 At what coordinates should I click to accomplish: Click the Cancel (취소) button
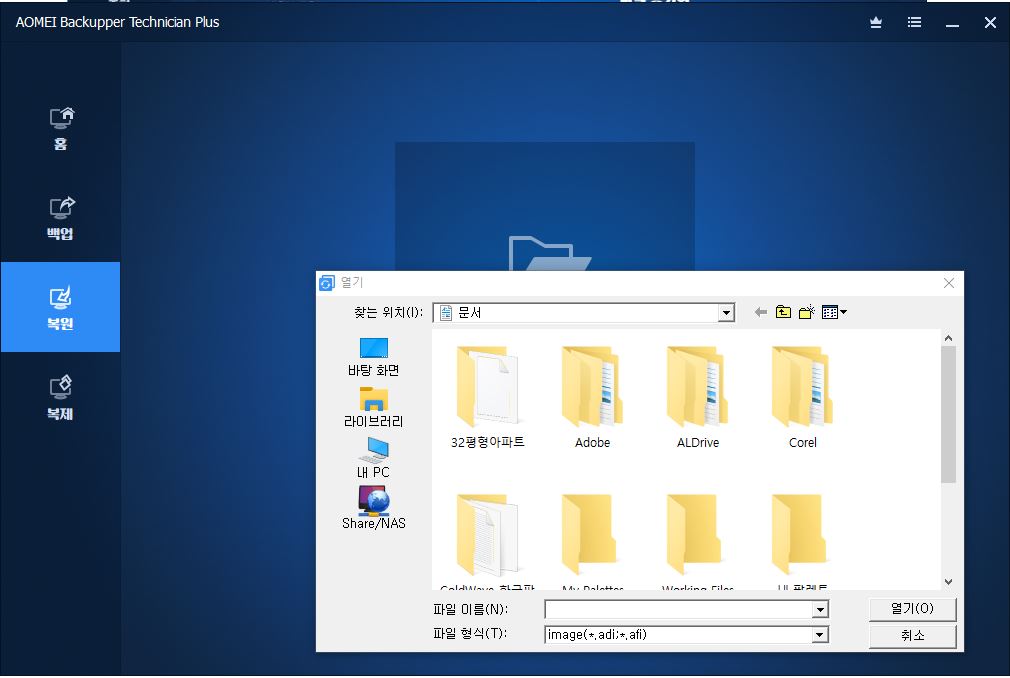(912, 636)
